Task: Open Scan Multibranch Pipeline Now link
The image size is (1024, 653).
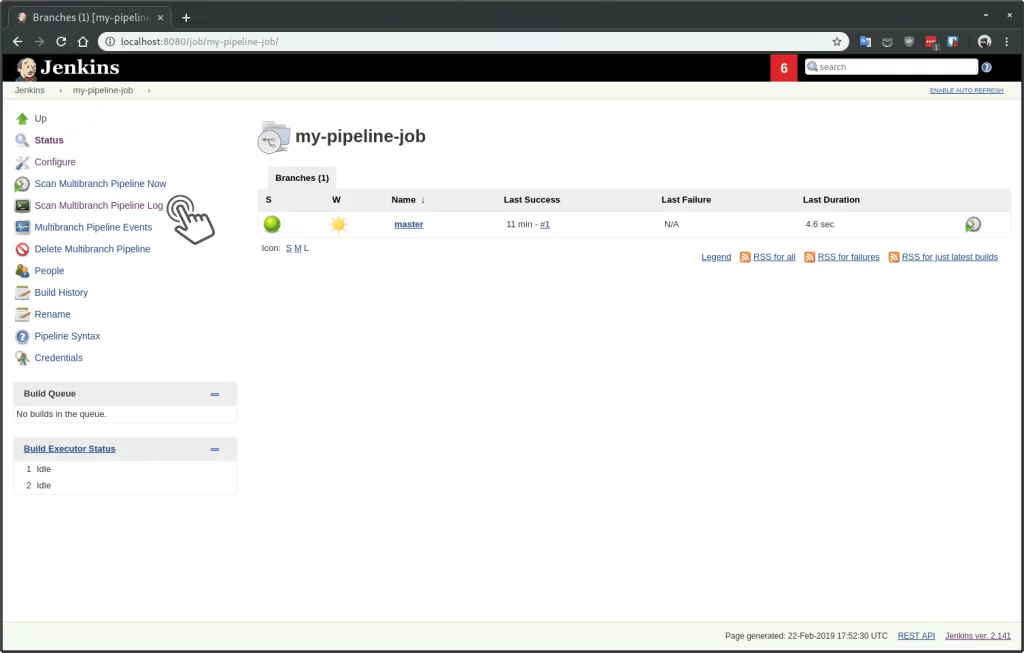Action: tap(100, 183)
